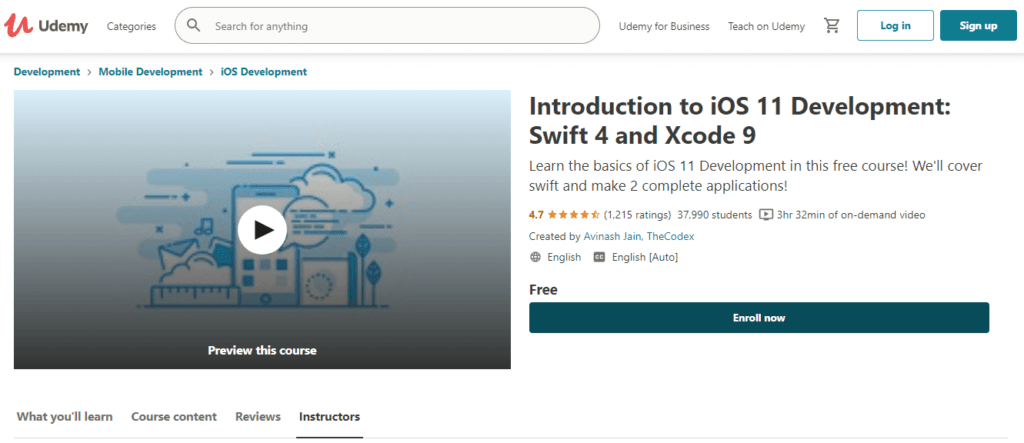Click the course description paragraph
This screenshot has width=1024, height=443.
[756, 176]
